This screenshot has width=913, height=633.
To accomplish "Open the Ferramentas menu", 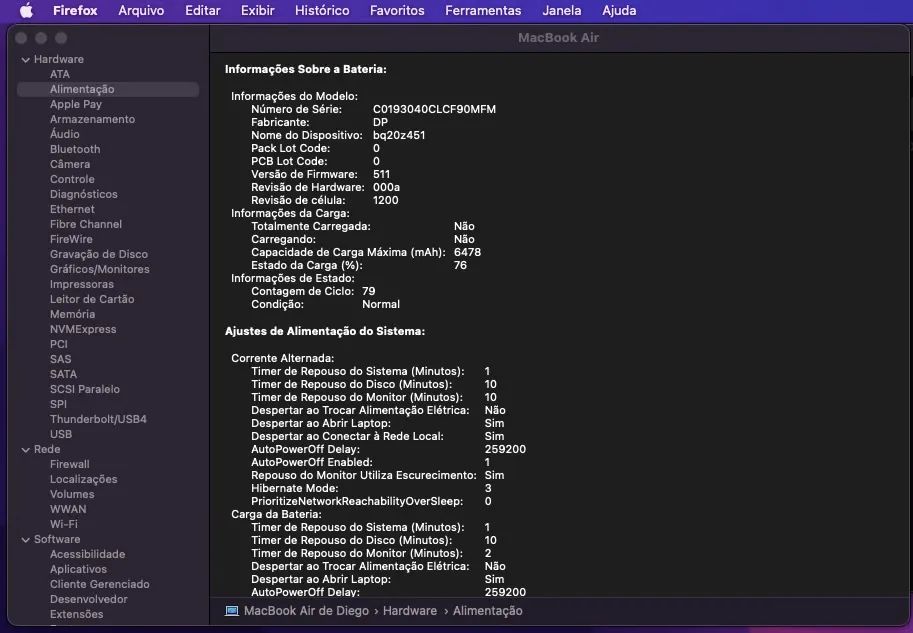I will (x=483, y=10).
